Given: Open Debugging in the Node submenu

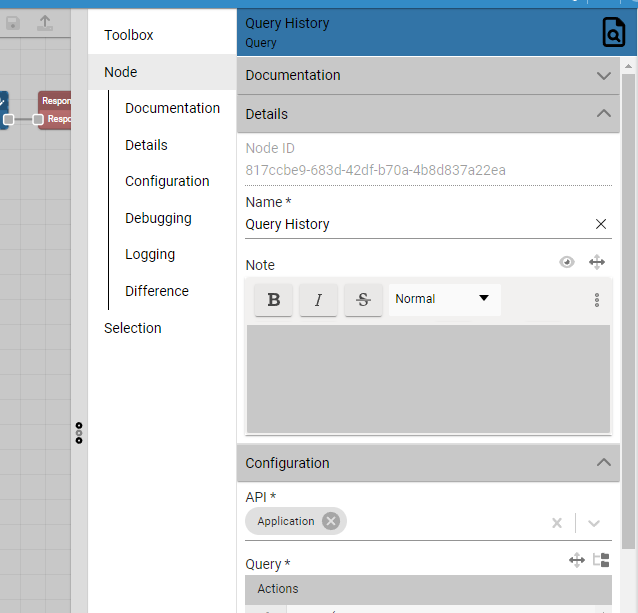Looking at the screenshot, I should [x=158, y=218].
